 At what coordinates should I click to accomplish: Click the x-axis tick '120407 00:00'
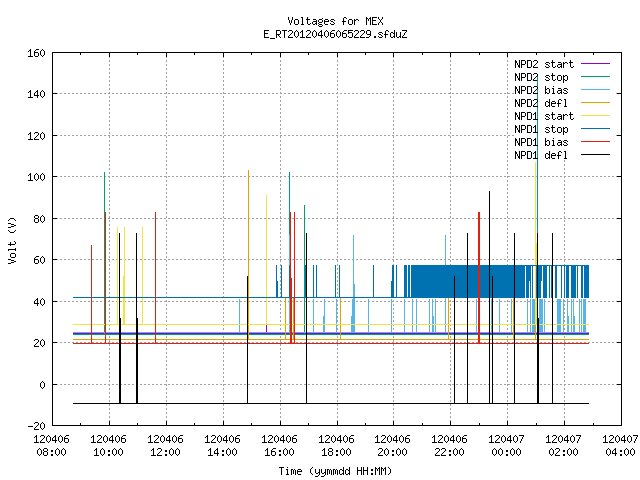click(x=507, y=446)
